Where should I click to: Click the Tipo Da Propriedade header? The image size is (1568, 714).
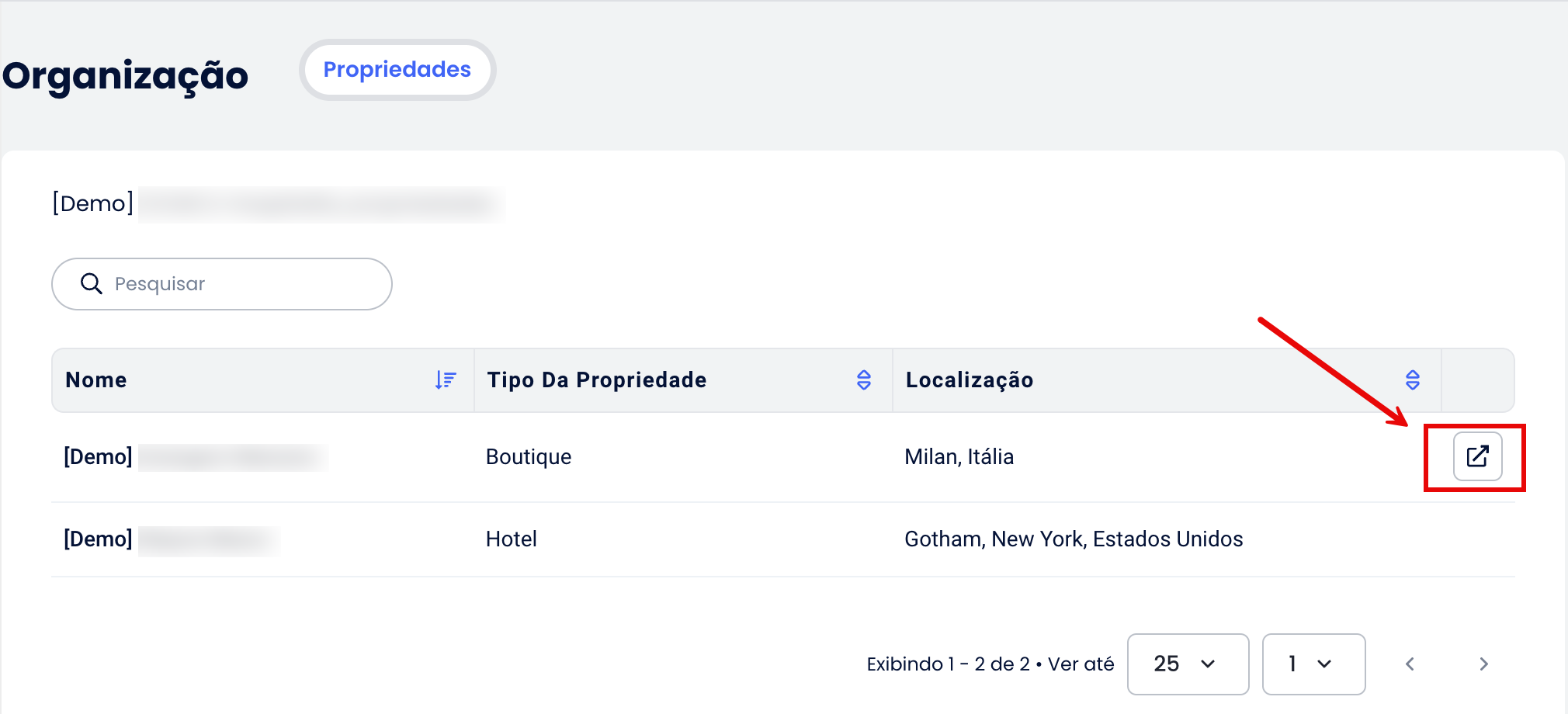pos(597,380)
